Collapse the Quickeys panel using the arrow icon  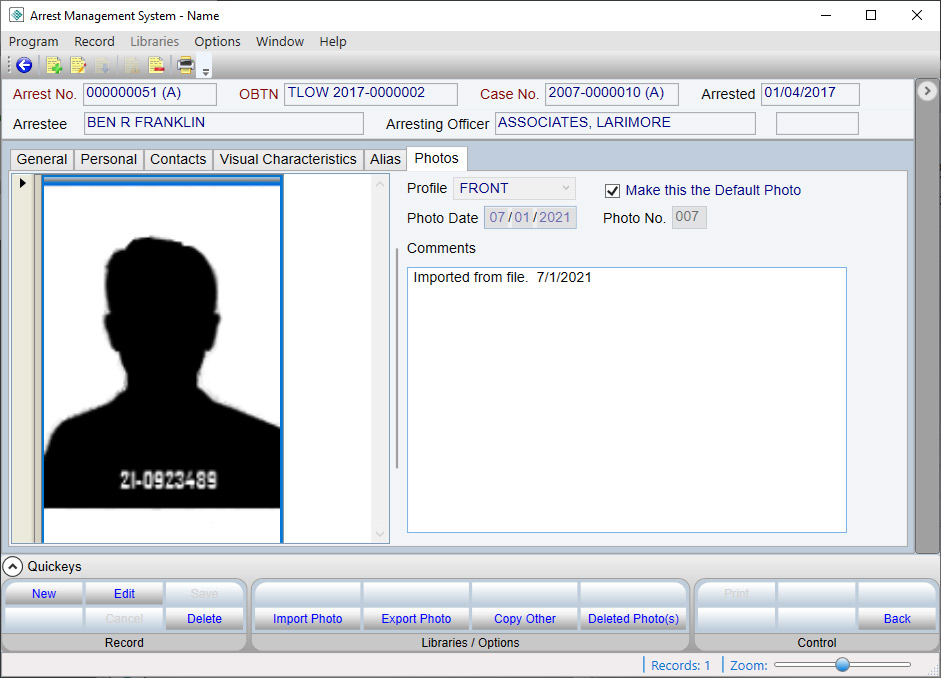[x=13, y=566]
